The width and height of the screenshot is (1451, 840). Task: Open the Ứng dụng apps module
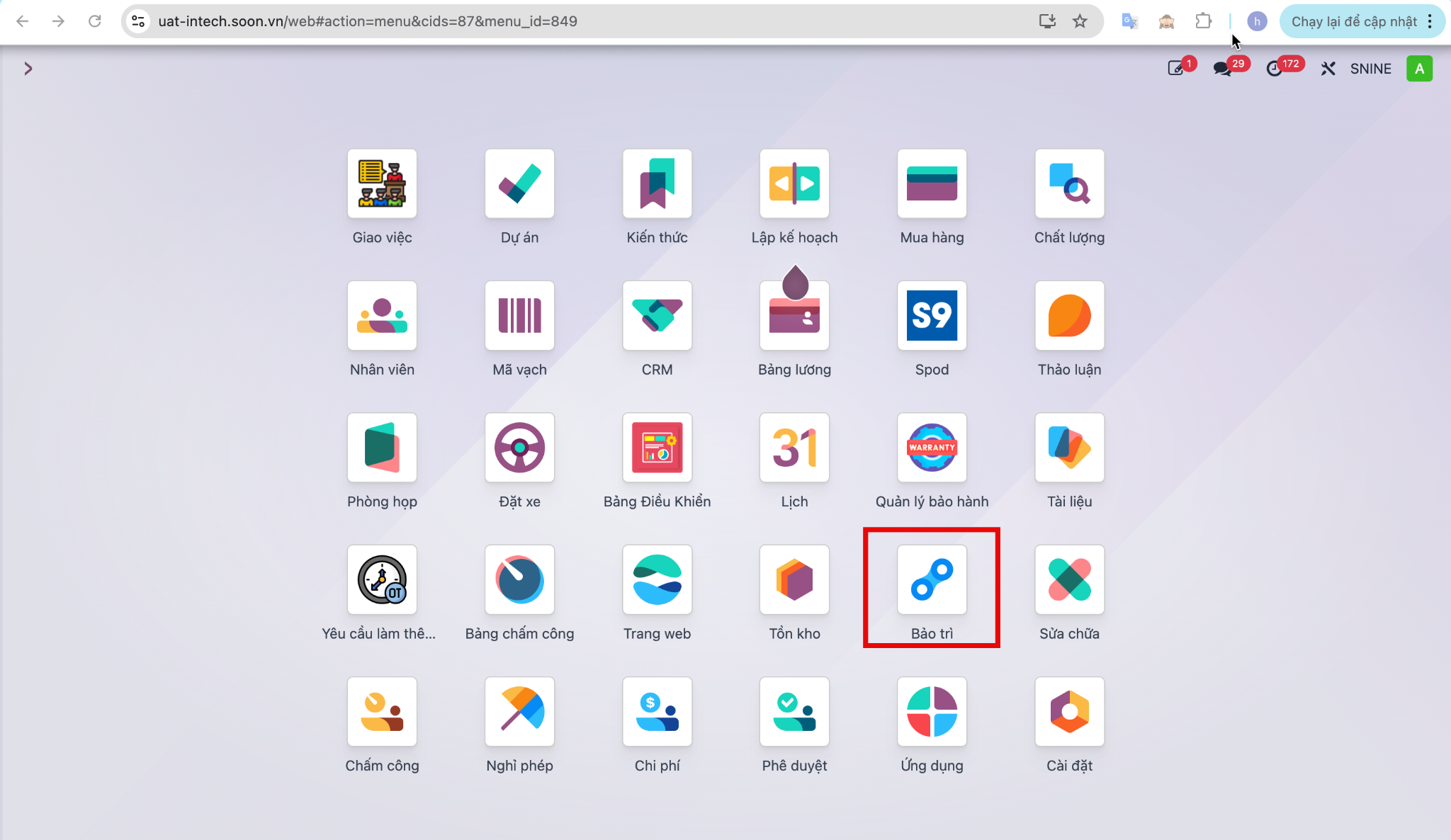(932, 712)
